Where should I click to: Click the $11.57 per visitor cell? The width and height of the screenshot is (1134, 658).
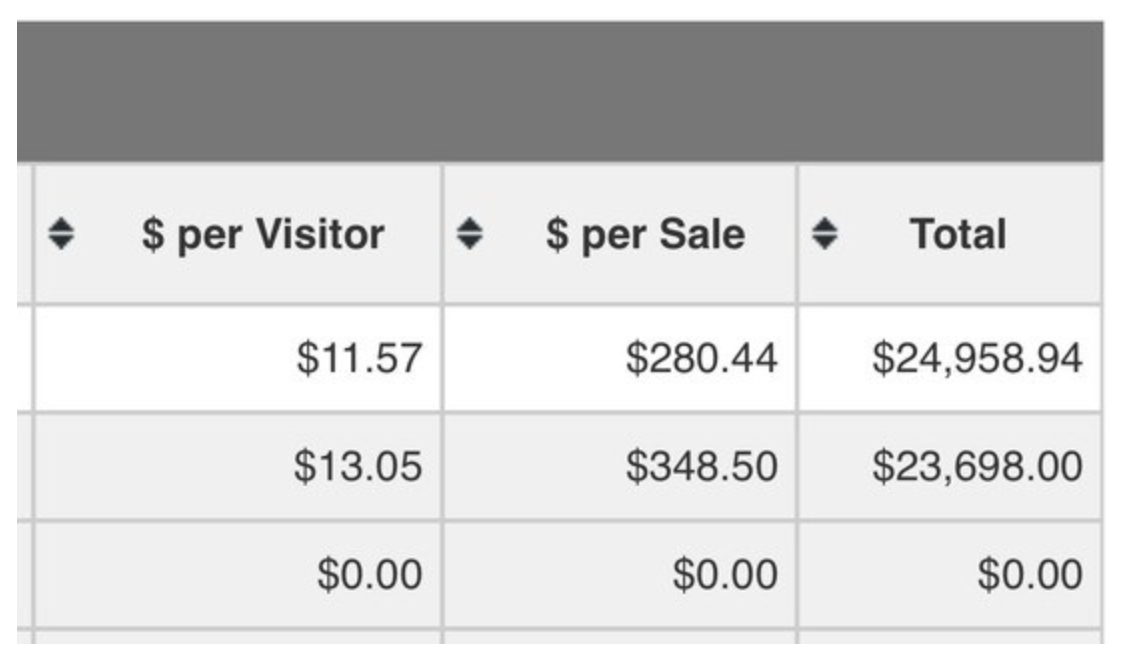pyautogui.click(x=238, y=359)
